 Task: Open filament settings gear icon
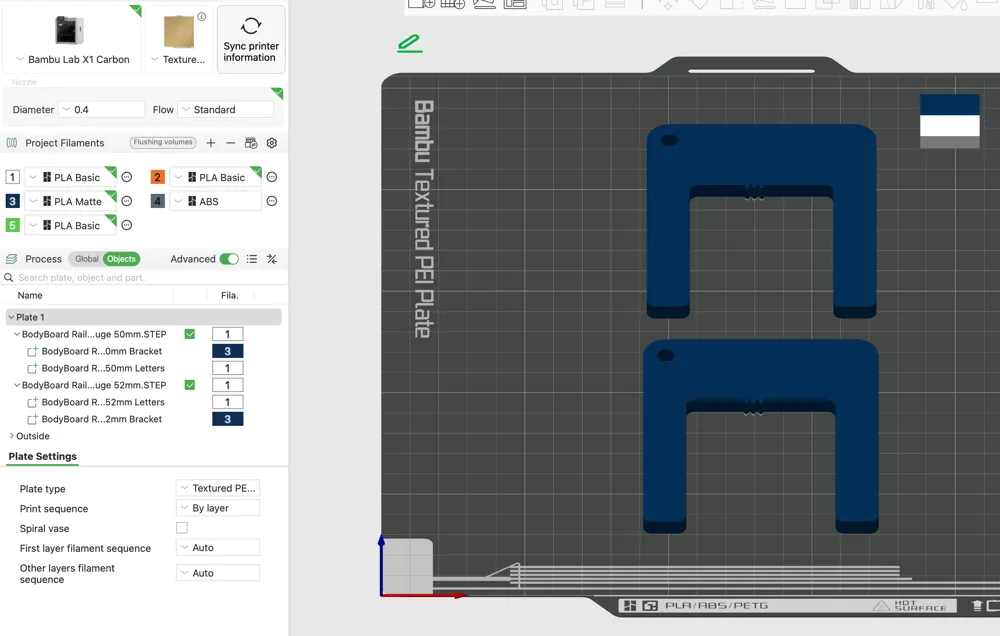pos(272,143)
